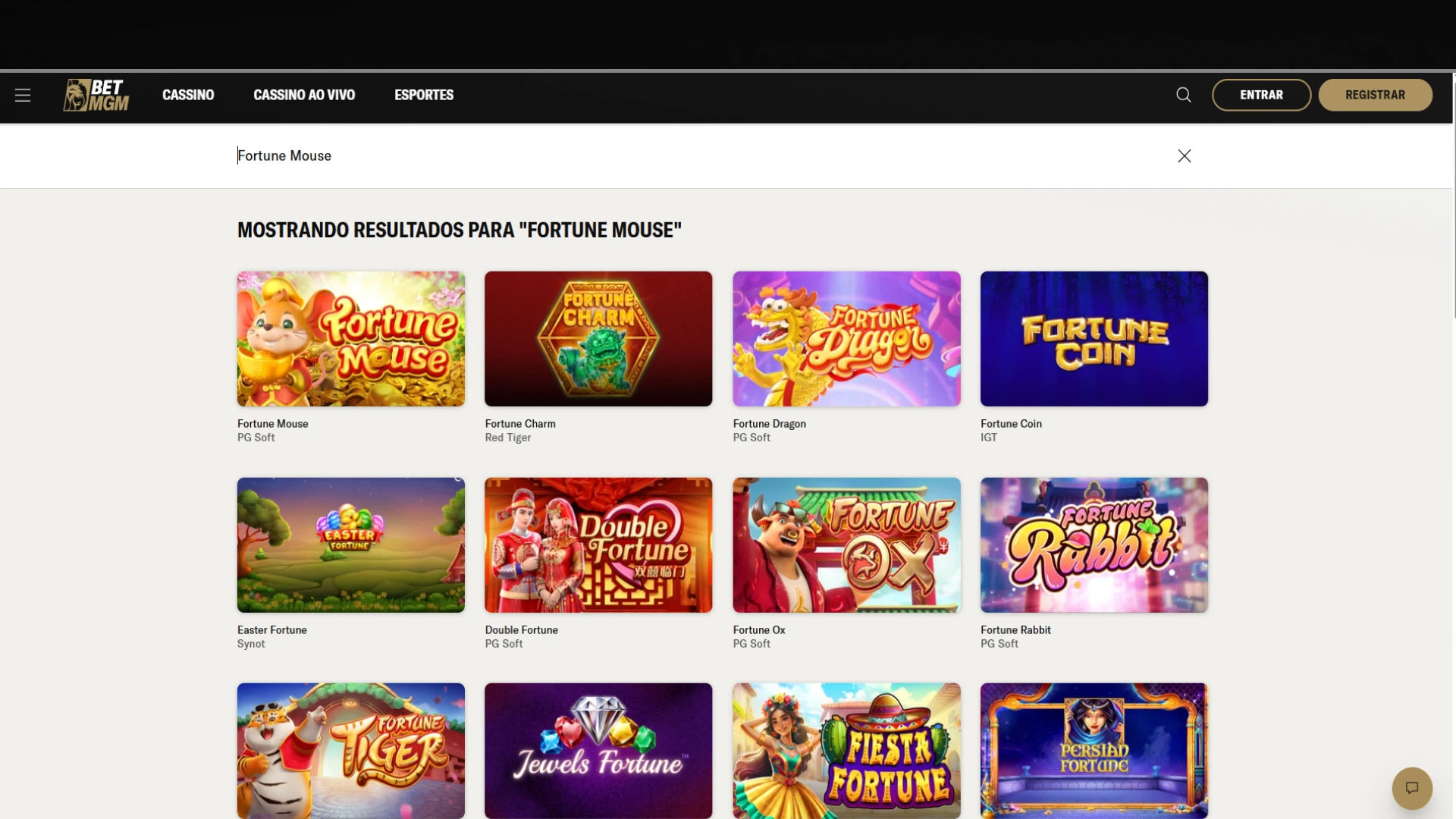This screenshot has height=819, width=1456.
Task: Open the search magnifier icon
Action: click(x=1184, y=95)
